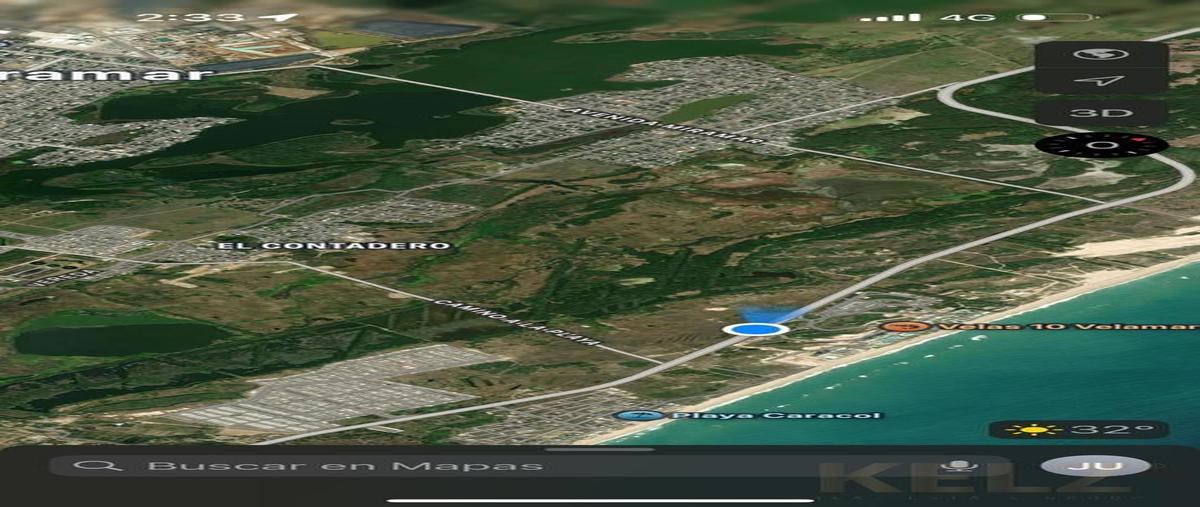
Task: Open the JU profile avatar
Action: pos(1095,466)
